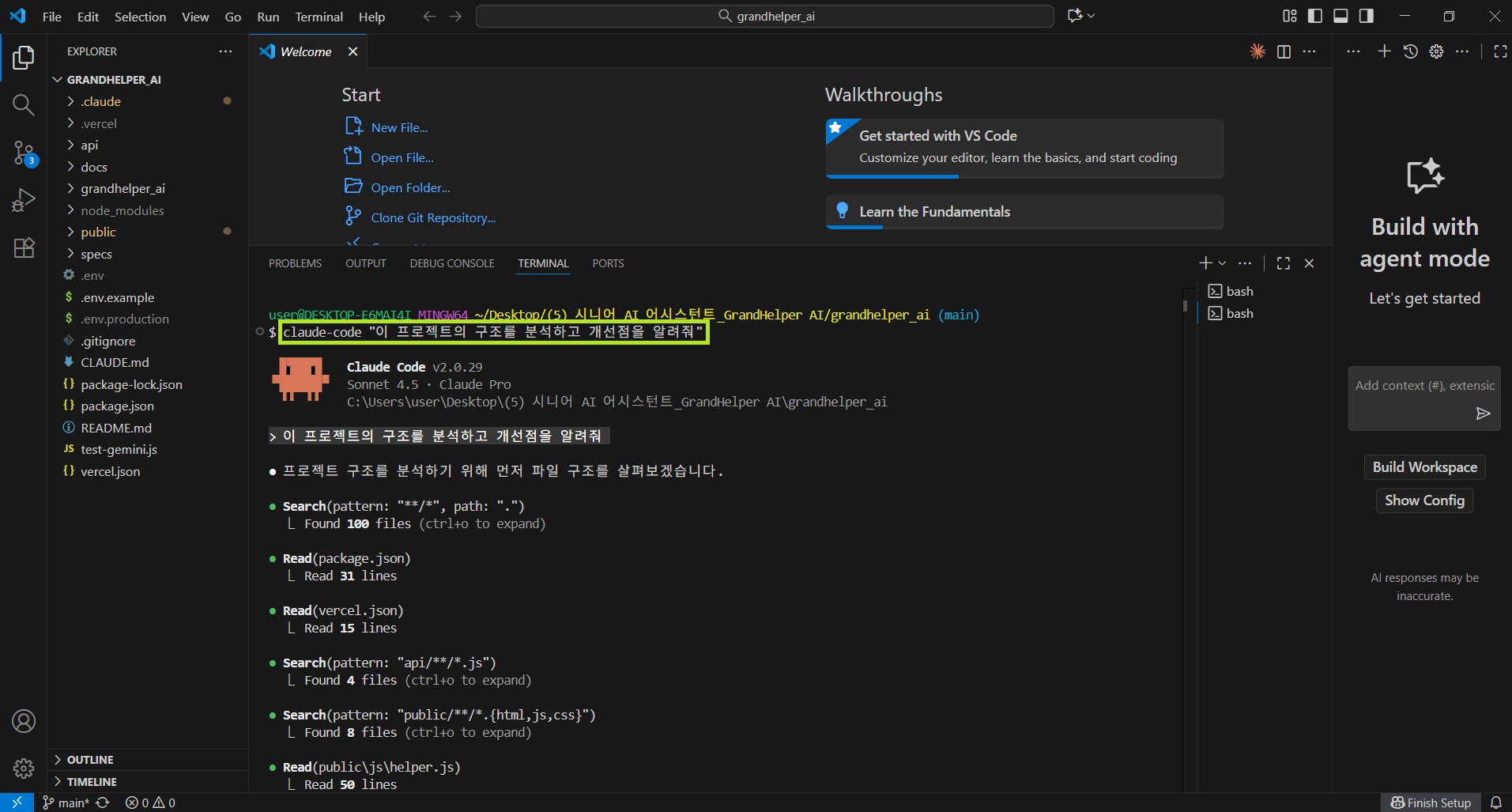Expand the .claude folder
Screen dimensions: 1512x812
point(101,101)
